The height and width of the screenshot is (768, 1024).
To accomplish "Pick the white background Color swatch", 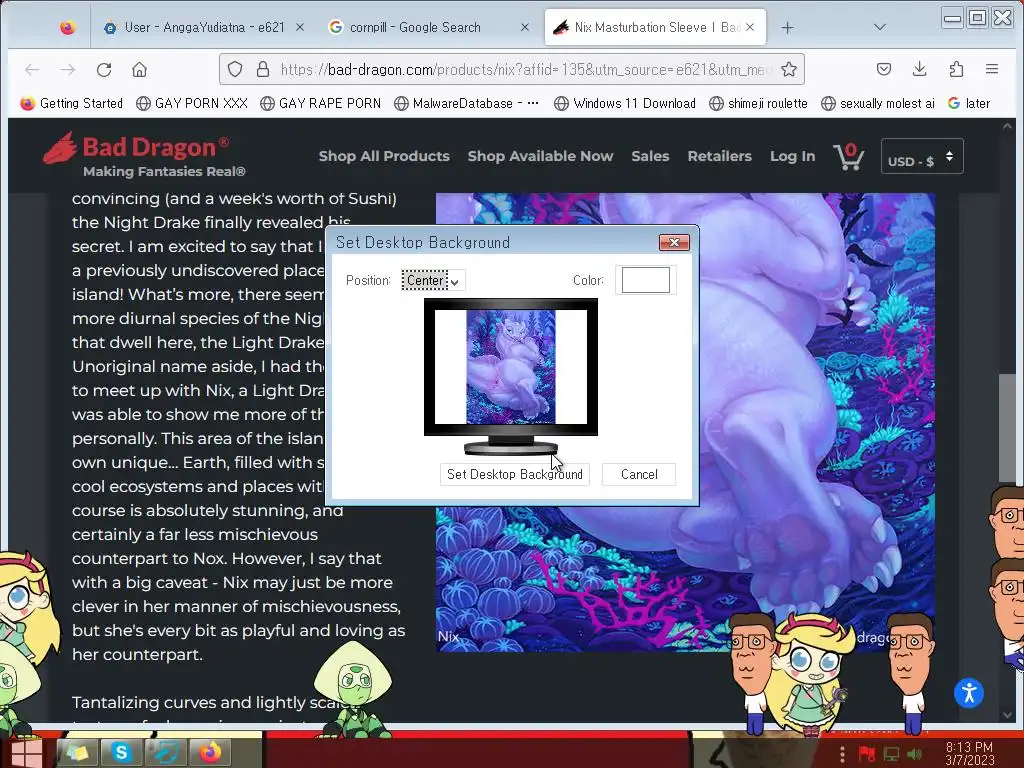I will pos(645,280).
